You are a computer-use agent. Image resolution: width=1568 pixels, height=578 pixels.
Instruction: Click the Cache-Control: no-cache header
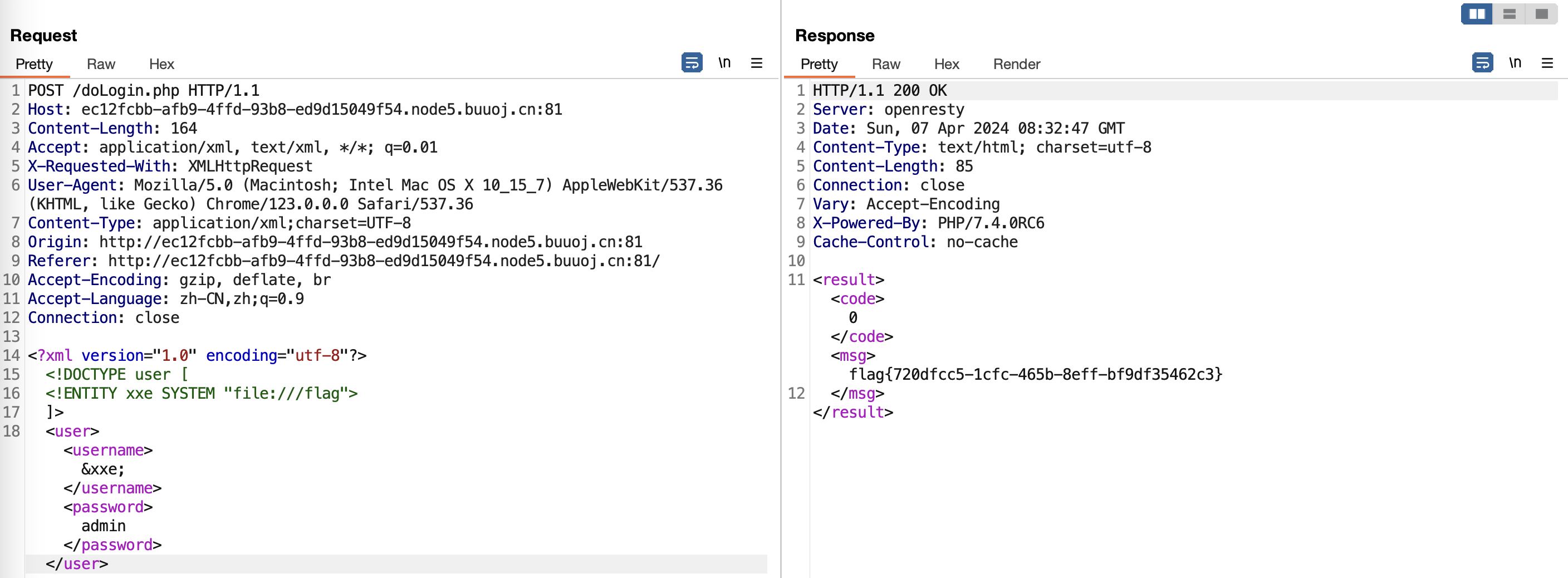tap(915, 242)
